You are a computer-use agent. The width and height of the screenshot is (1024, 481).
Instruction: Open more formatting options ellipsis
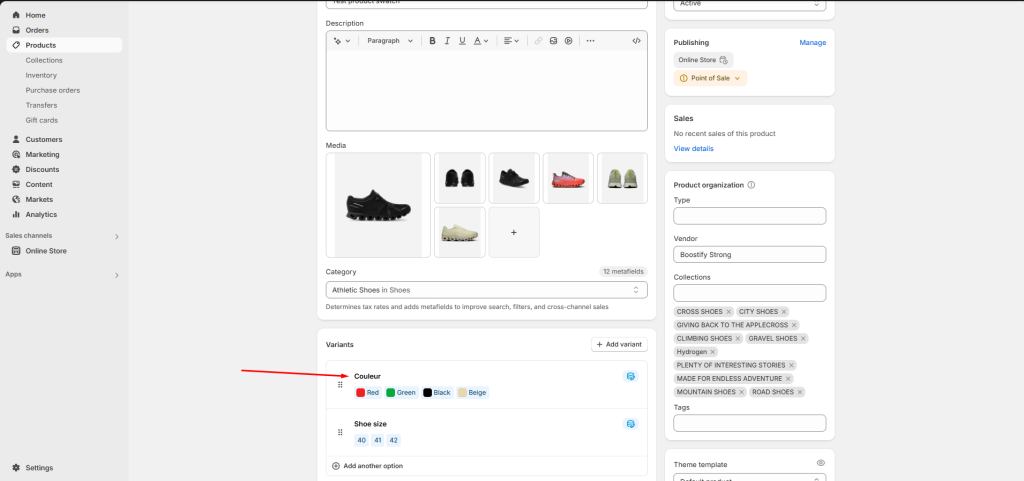590,40
